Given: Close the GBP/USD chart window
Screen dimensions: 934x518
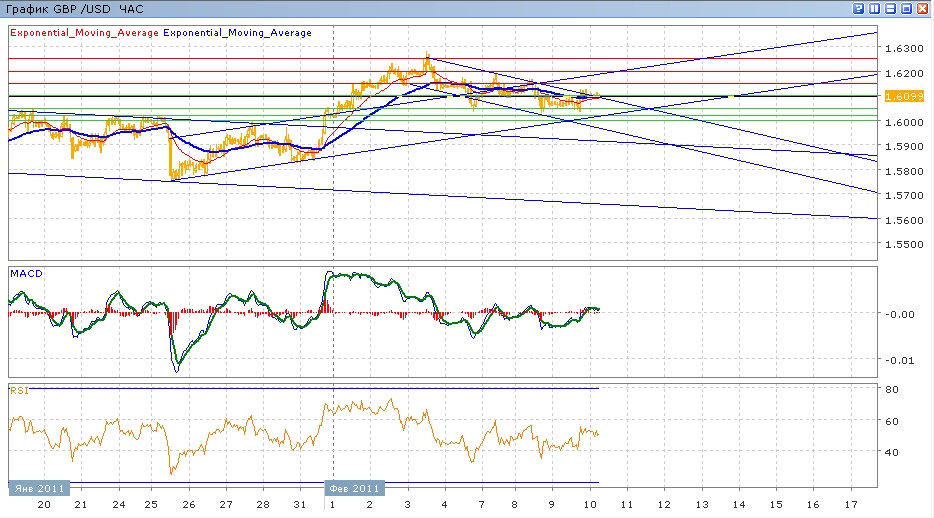Looking at the screenshot, I should point(923,8).
